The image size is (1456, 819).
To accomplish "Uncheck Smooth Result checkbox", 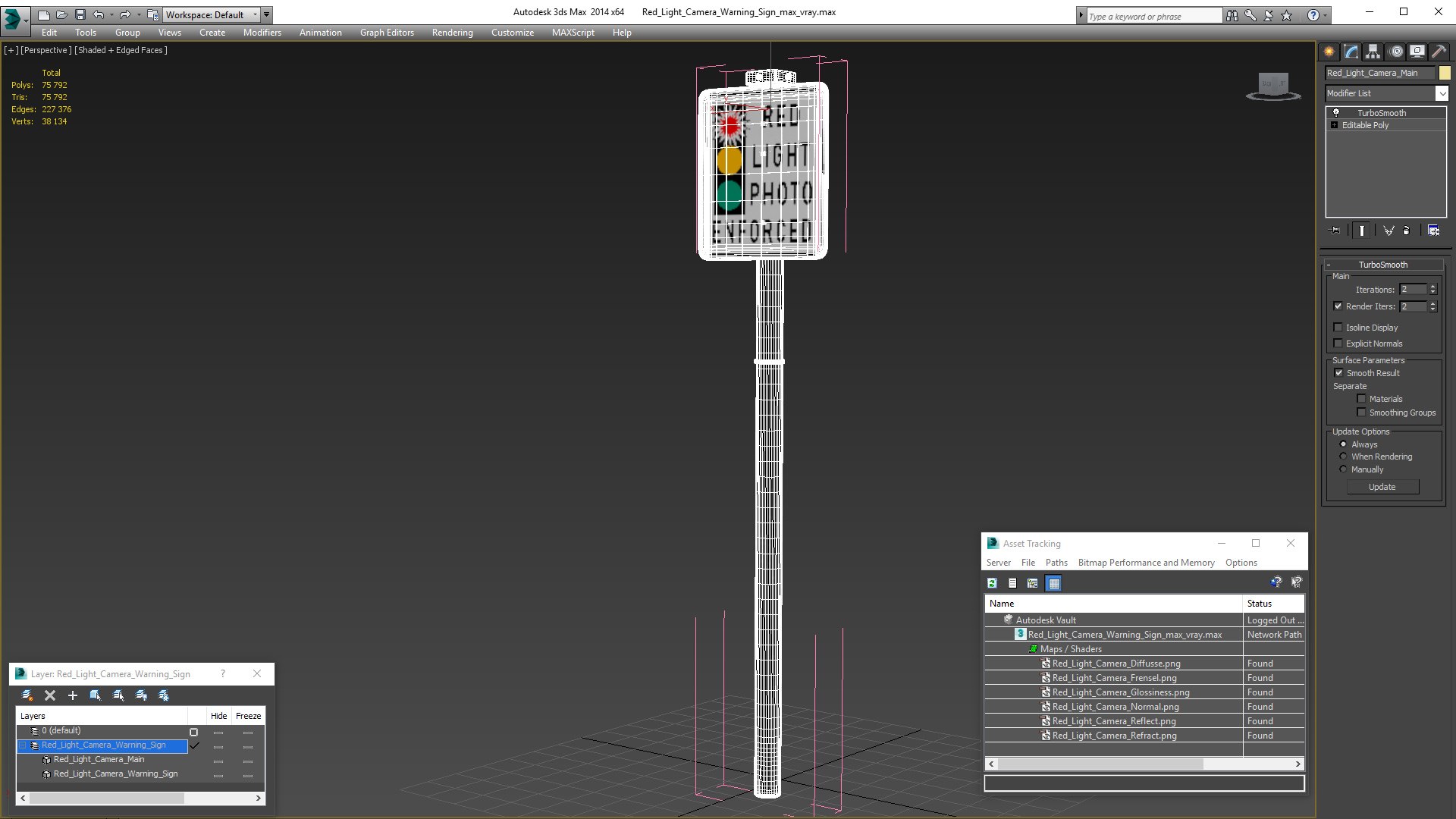I will [1338, 373].
